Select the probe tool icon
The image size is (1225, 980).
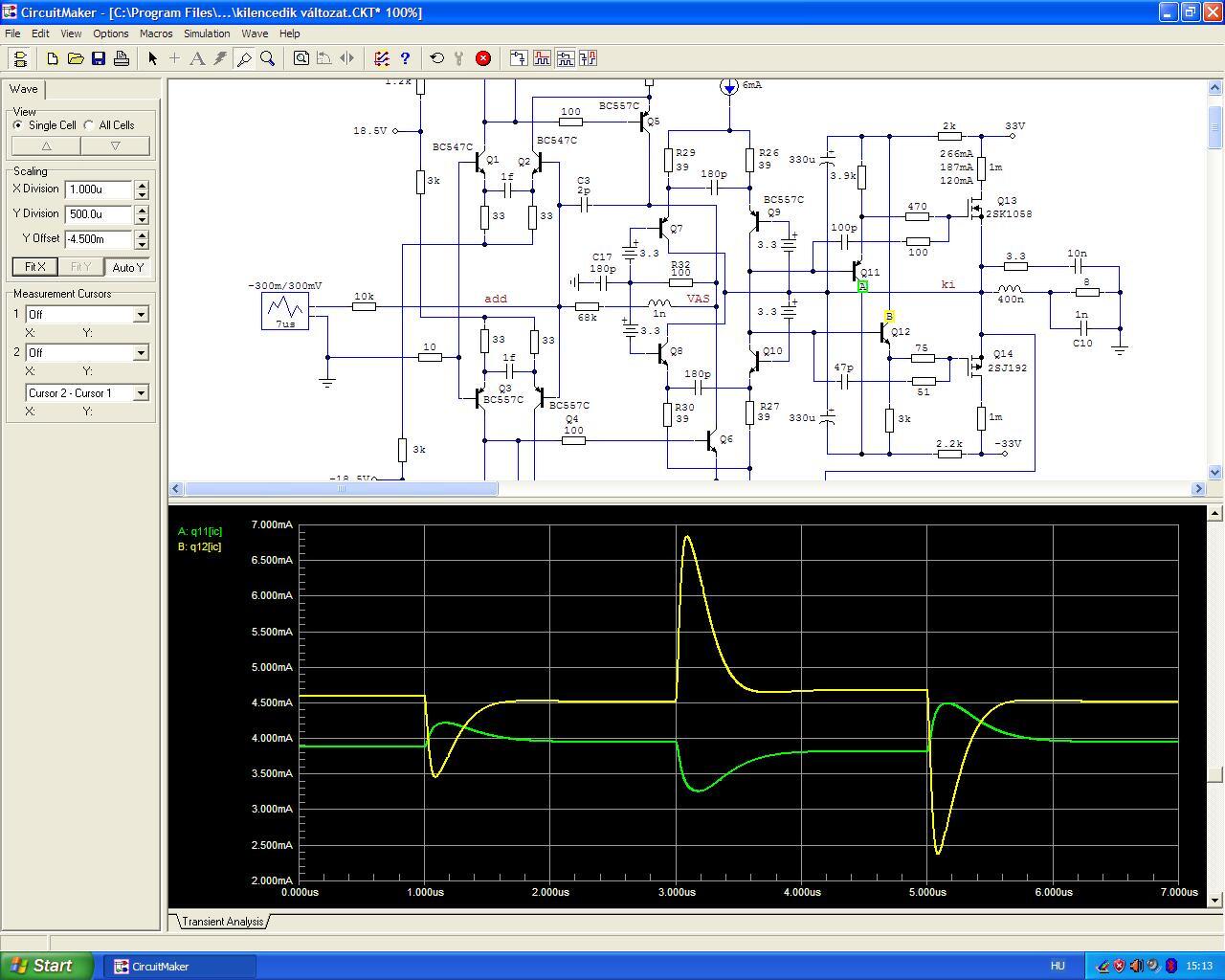[245, 58]
